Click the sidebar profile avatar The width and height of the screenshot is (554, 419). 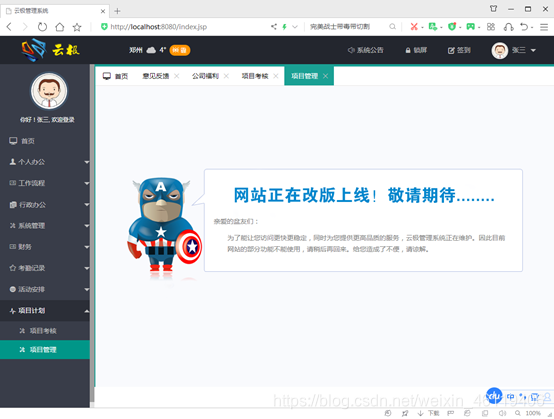49,91
